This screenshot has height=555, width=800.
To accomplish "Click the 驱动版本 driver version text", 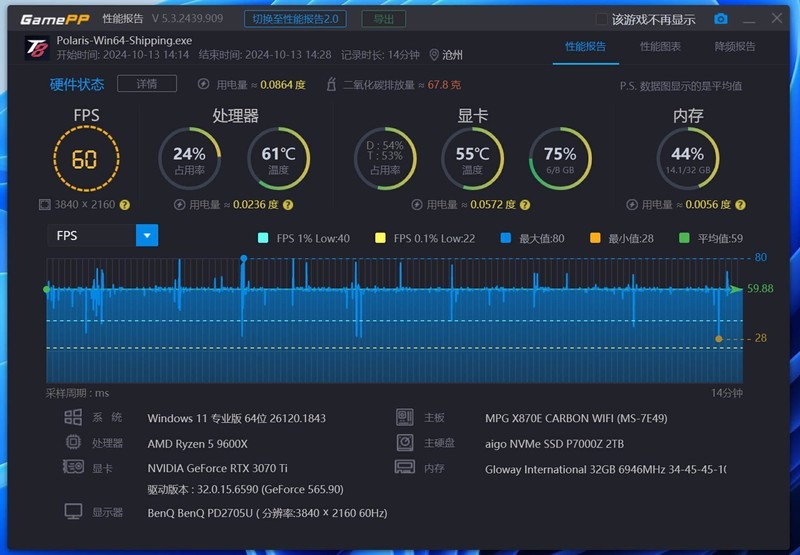I will coord(245,489).
